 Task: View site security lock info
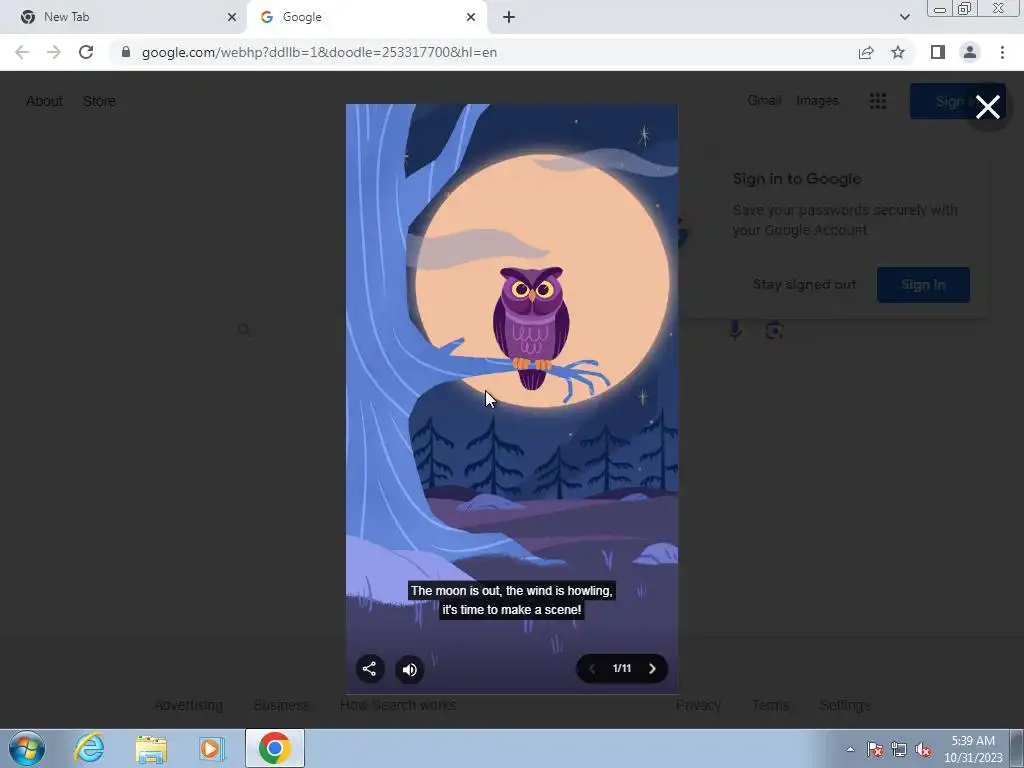pos(126,52)
